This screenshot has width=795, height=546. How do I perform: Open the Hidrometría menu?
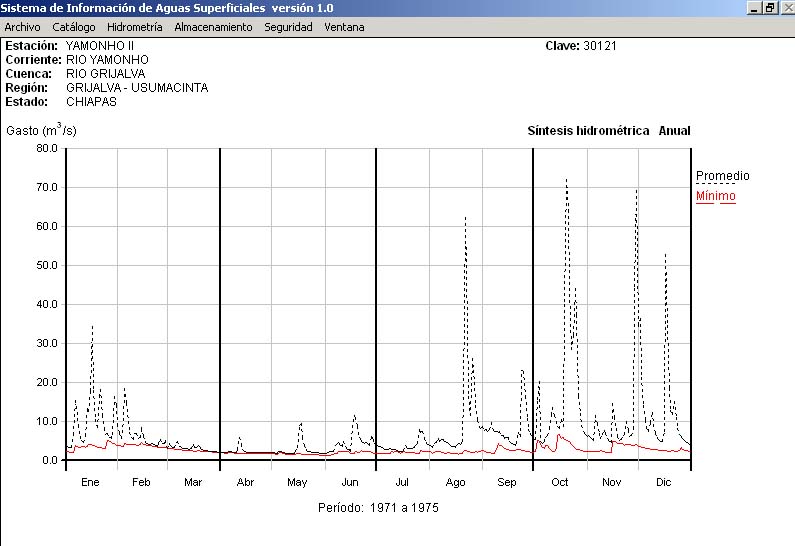134,27
